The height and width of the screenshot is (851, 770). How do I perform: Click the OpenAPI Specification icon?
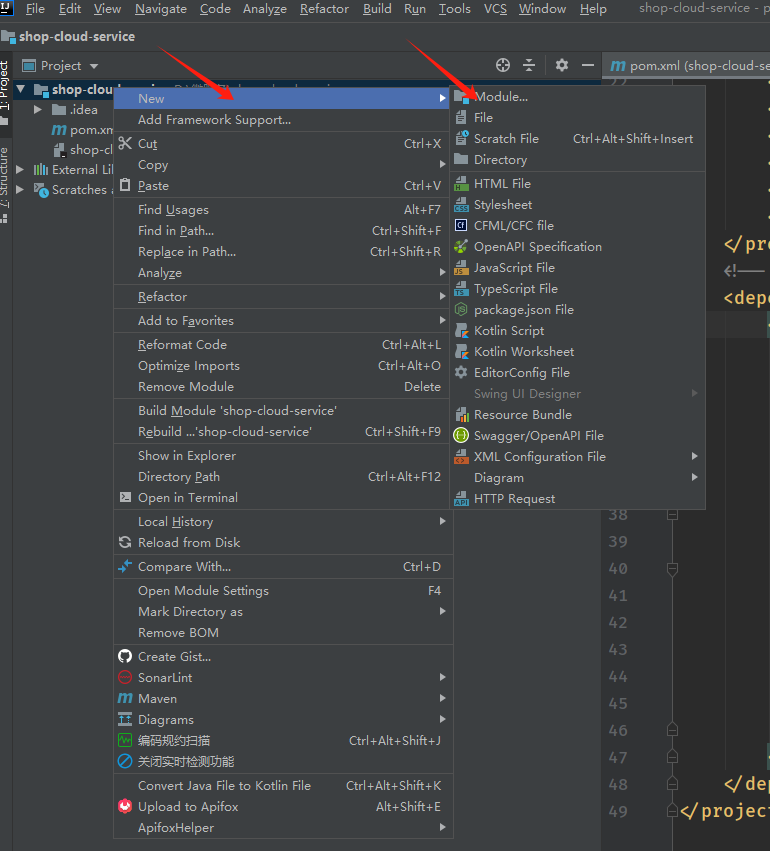pyautogui.click(x=461, y=246)
